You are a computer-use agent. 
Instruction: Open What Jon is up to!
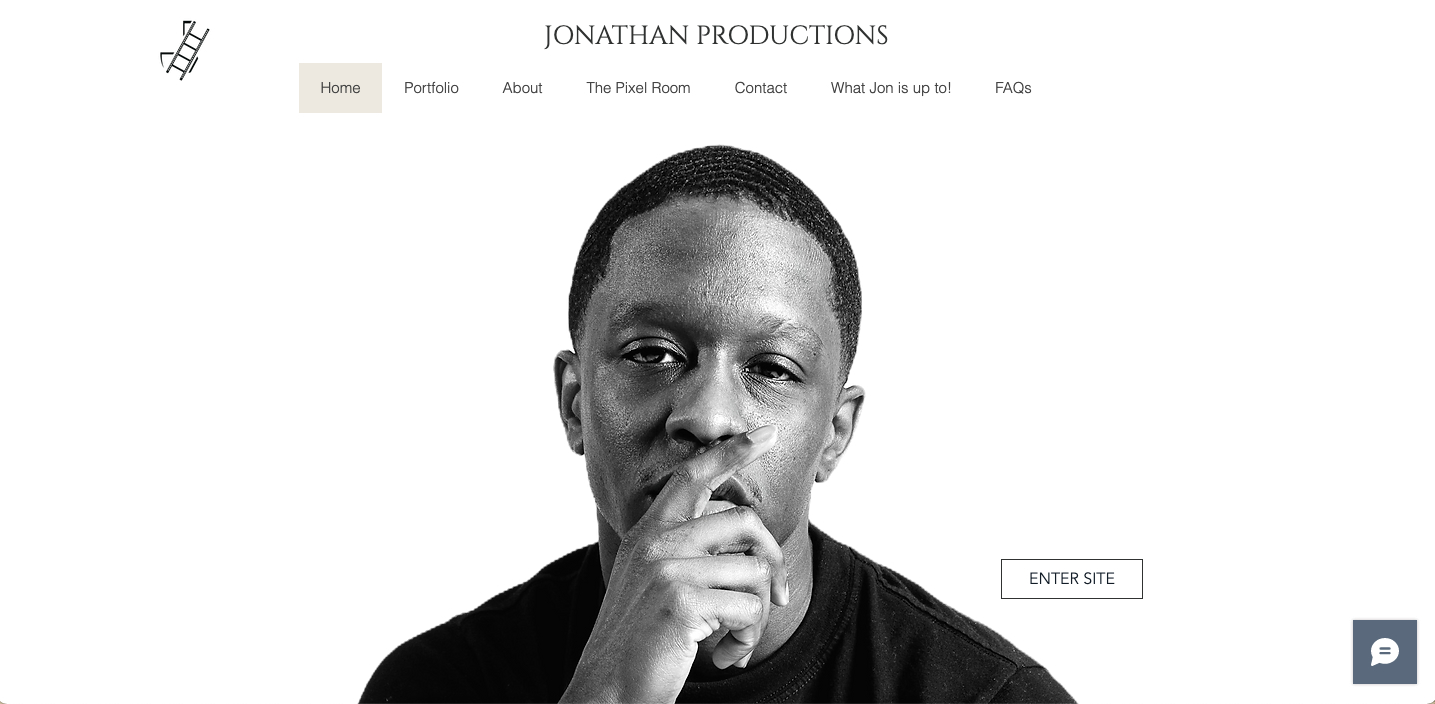(890, 88)
